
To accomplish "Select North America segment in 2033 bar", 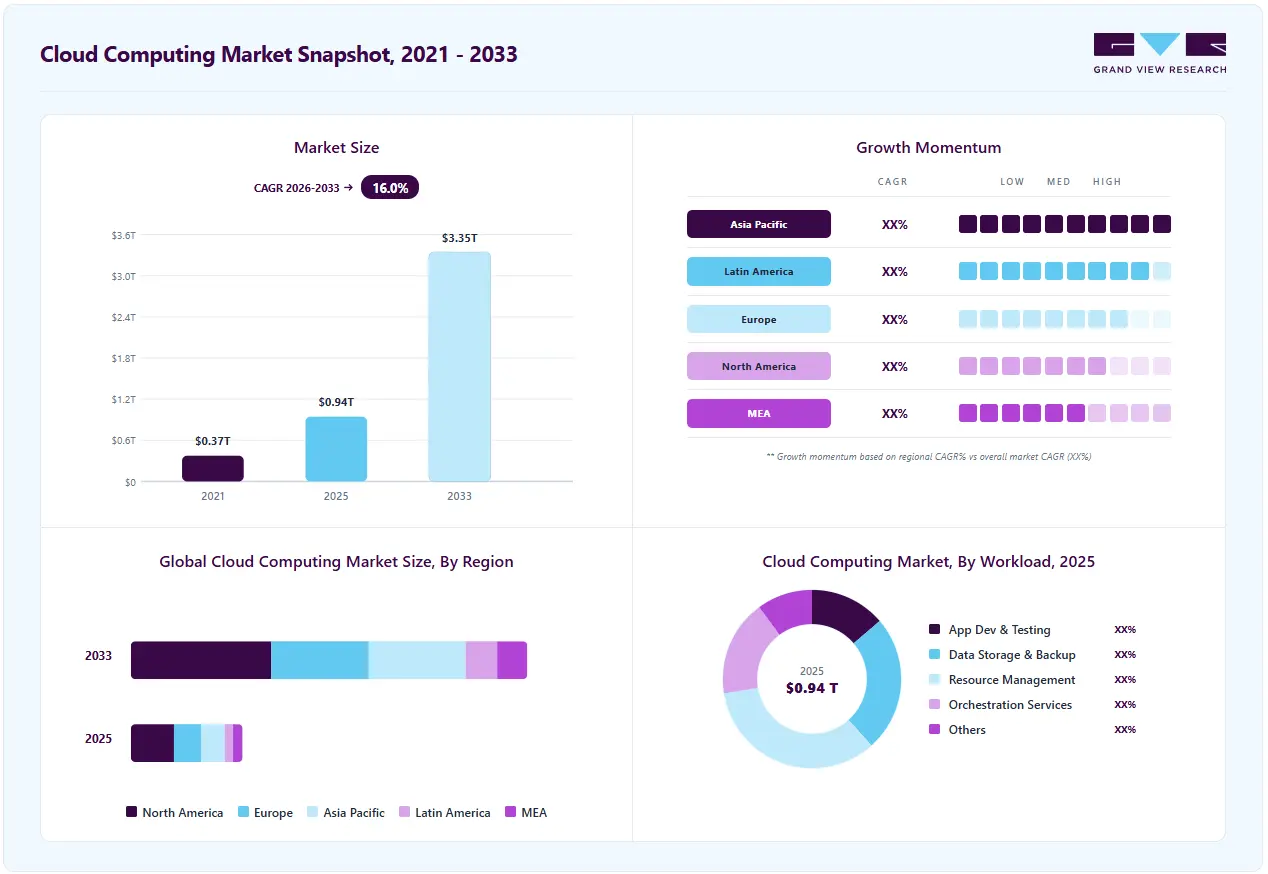I will click(x=201, y=660).
